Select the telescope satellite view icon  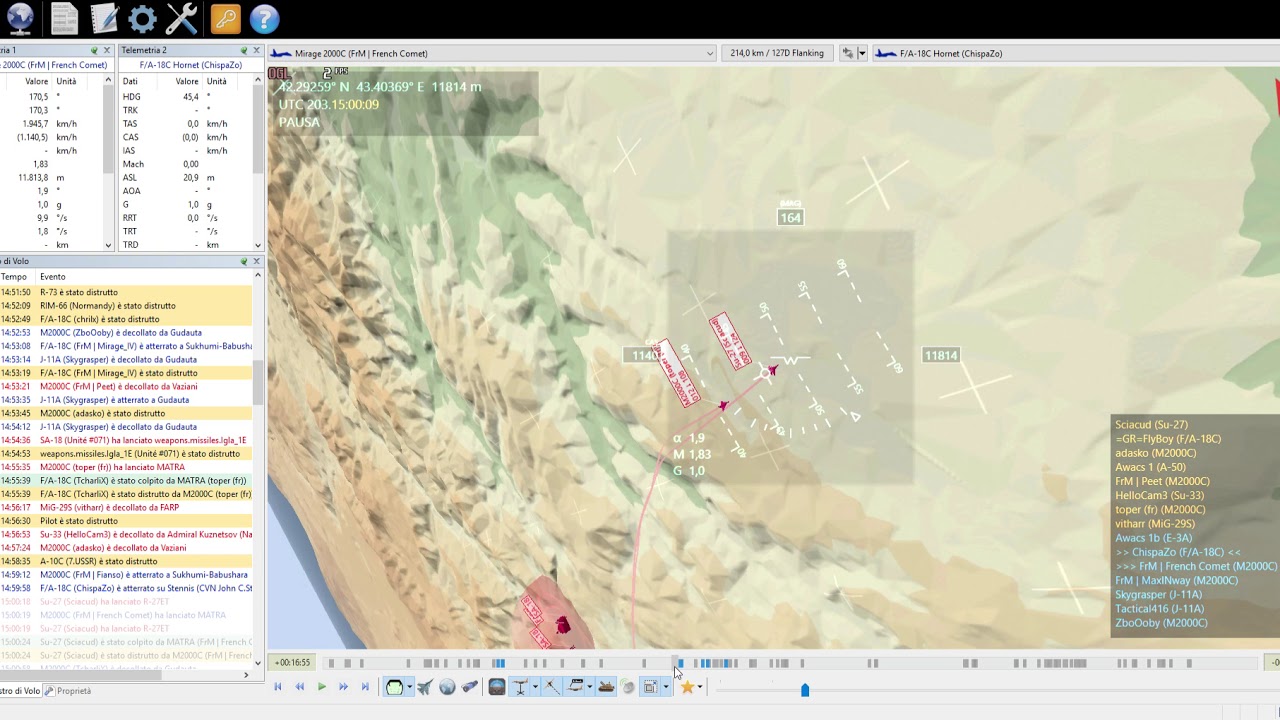point(469,687)
